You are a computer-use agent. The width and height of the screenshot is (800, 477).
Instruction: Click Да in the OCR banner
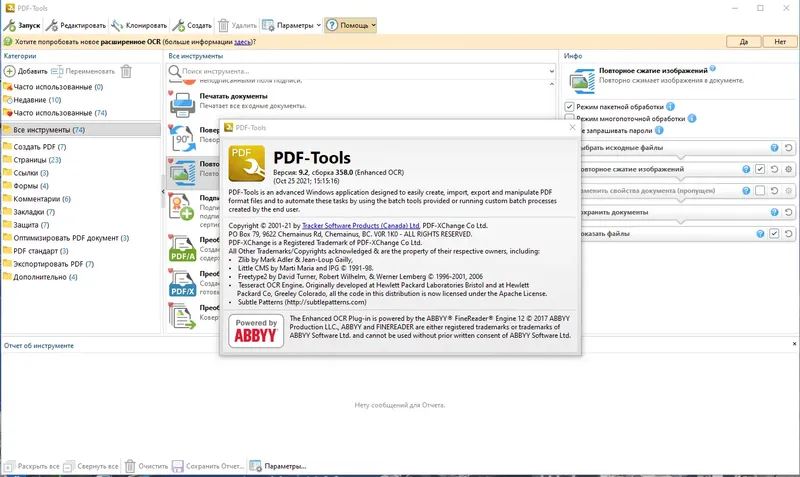(x=743, y=42)
